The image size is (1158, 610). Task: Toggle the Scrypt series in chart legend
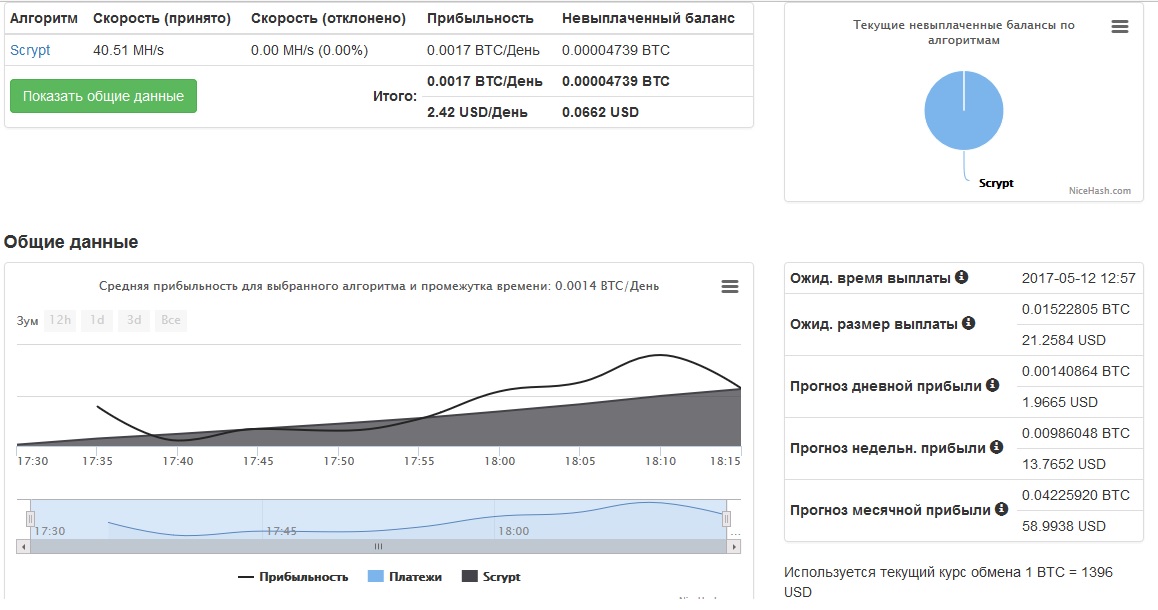pyautogui.click(x=491, y=577)
